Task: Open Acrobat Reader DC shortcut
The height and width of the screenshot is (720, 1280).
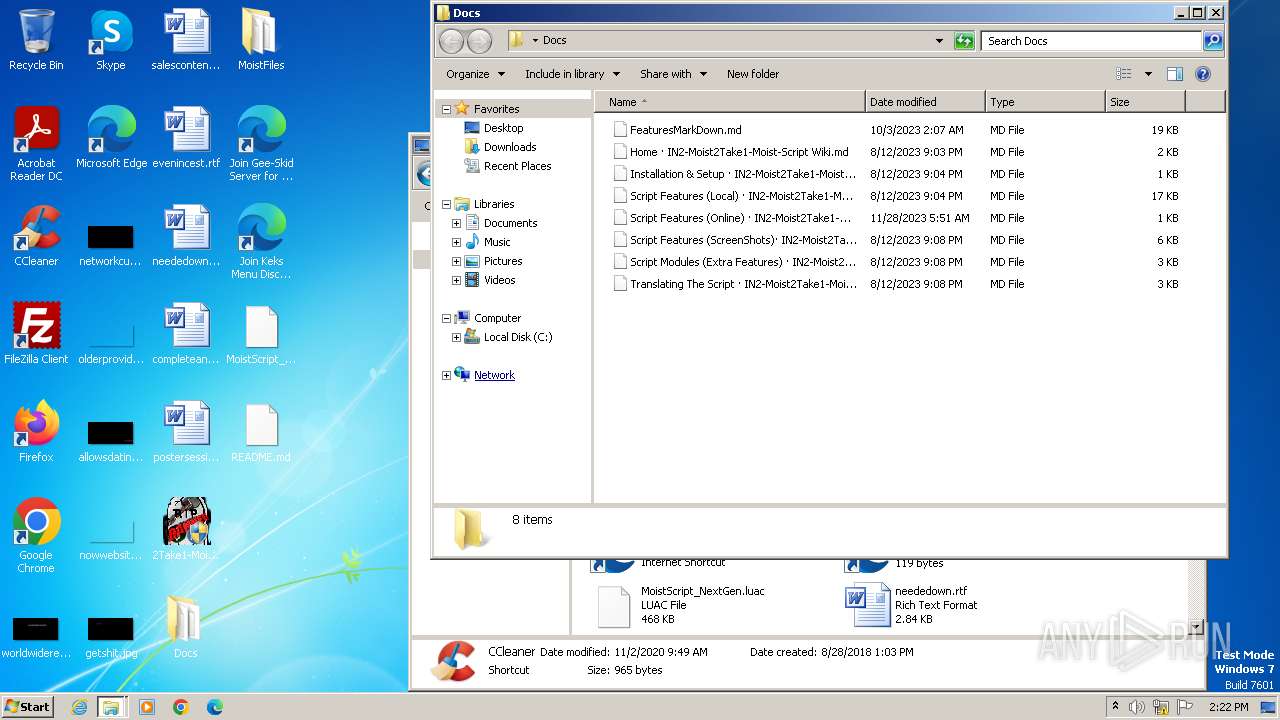Action: (x=36, y=144)
